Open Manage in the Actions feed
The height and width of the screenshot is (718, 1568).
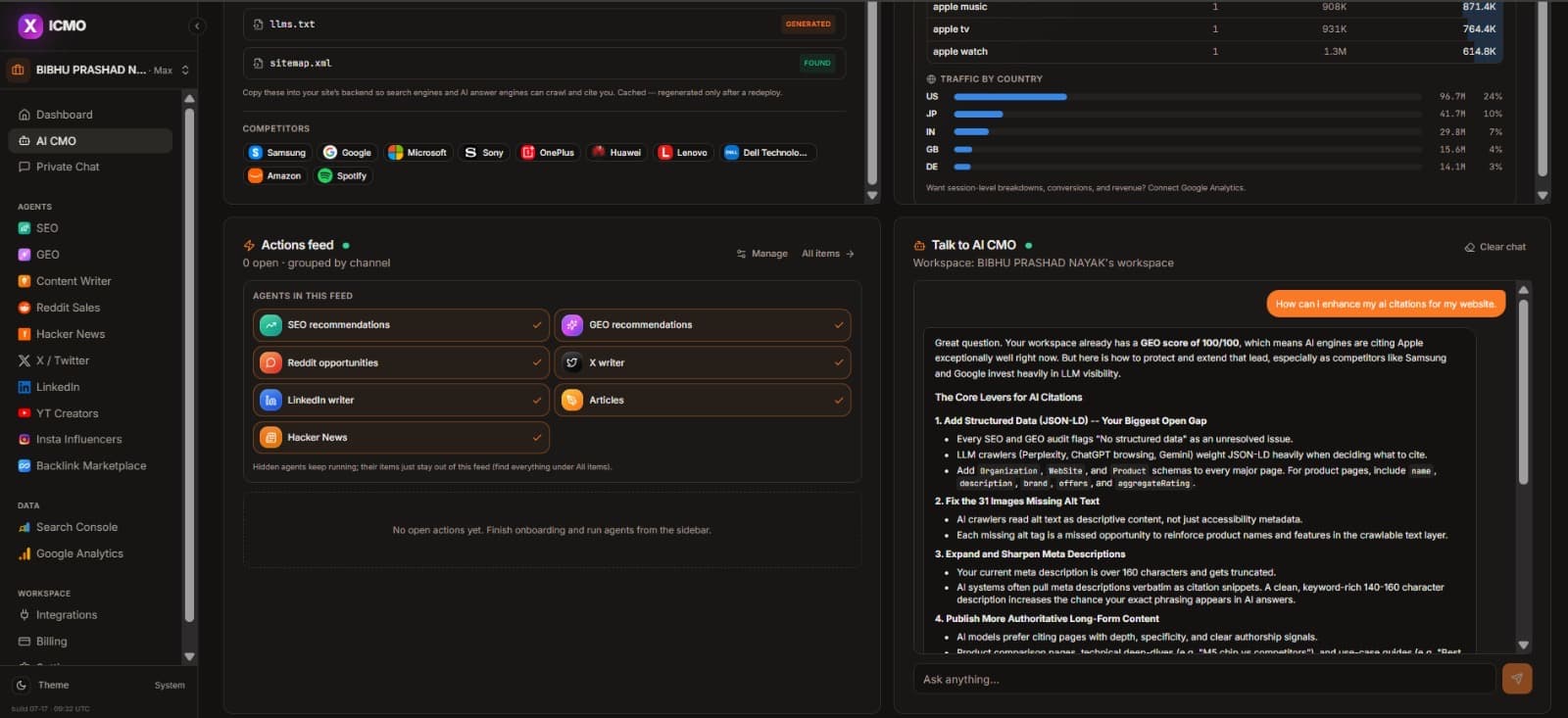point(762,254)
